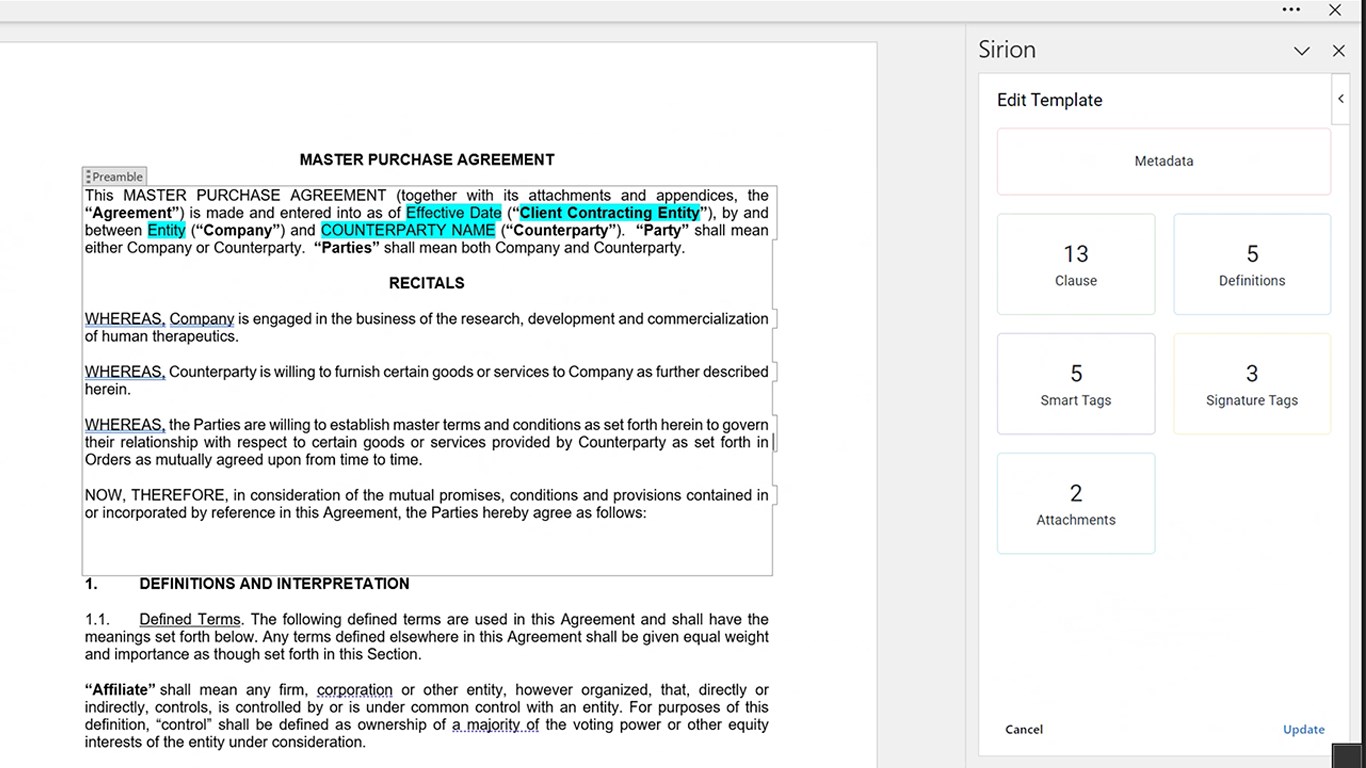This screenshot has width=1366, height=768.
Task: Click the DEFINITIONS AND INTERPRETATION heading
Action: click(274, 584)
